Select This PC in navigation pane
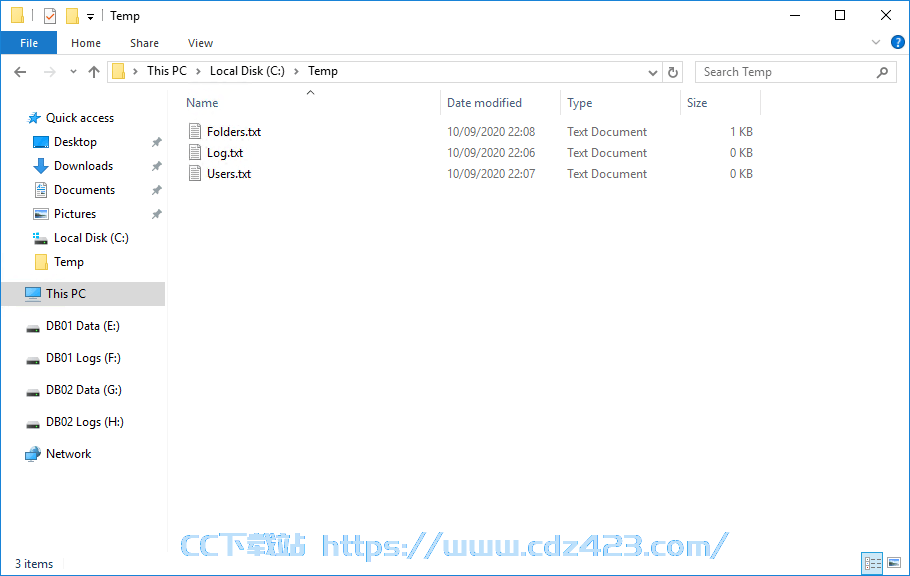This screenshot has width=910, height=576. (x=84, y=294)
